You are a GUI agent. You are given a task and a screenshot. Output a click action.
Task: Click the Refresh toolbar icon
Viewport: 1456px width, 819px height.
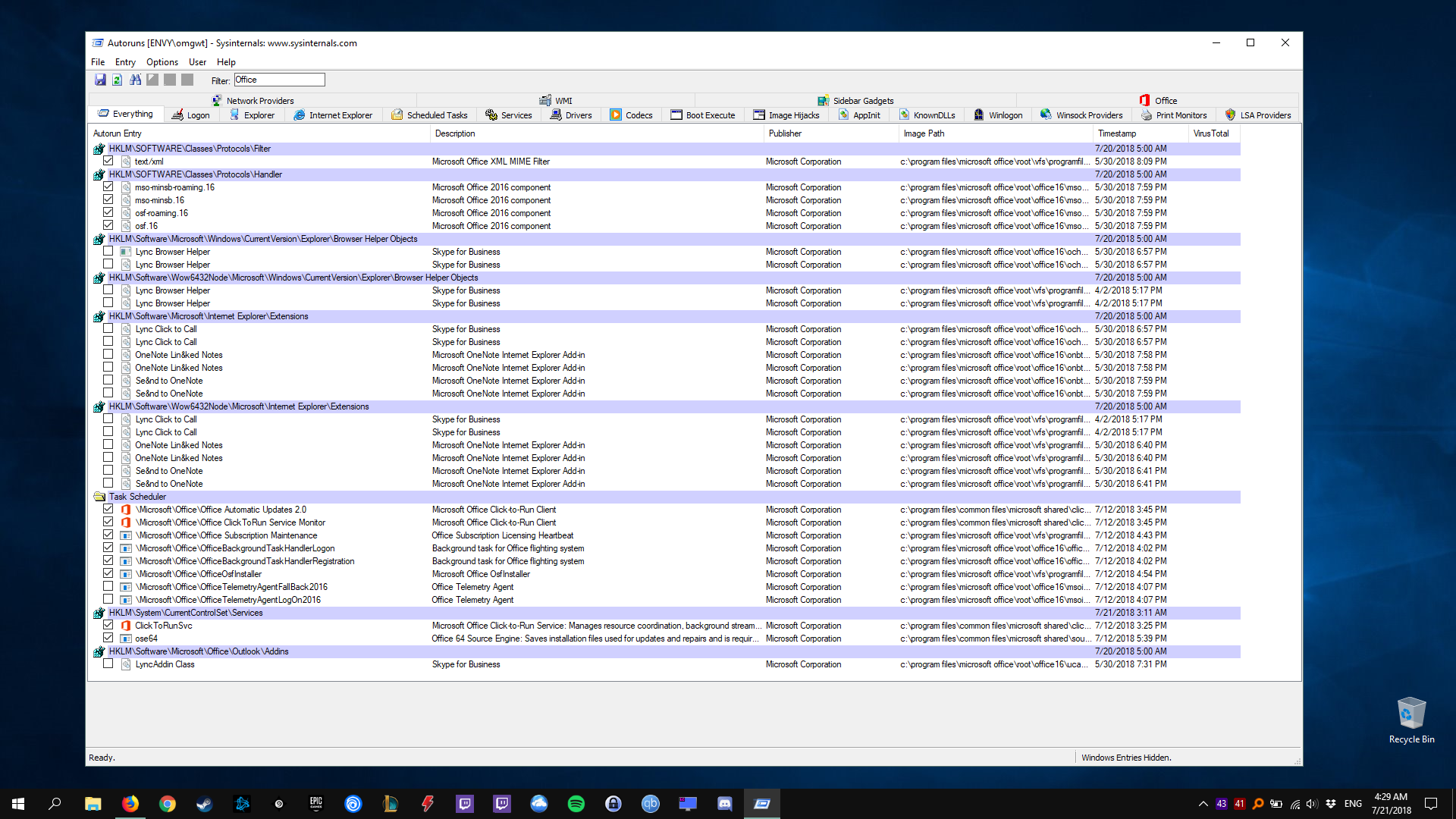(118, 80)
